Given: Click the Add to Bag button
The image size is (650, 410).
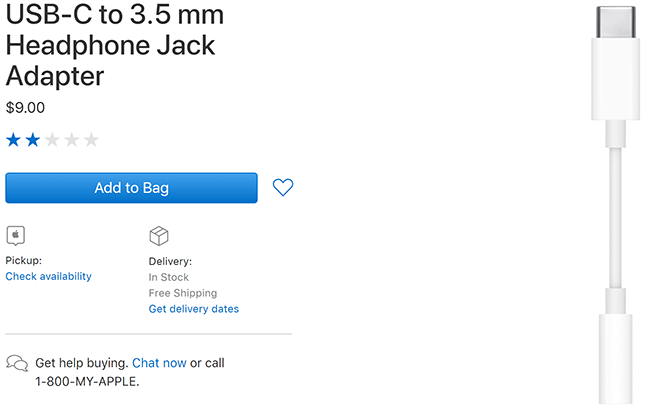Looking at the screenshot, I should [131, 188].
